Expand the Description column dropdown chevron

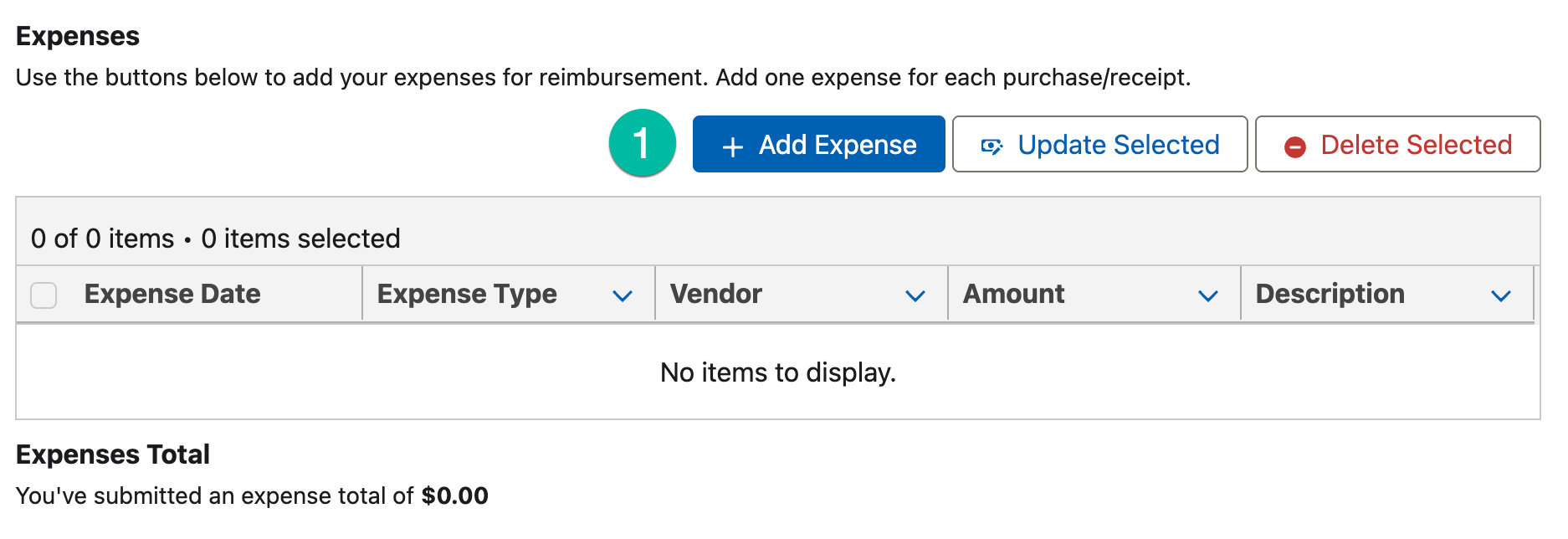coord(1500,295)
